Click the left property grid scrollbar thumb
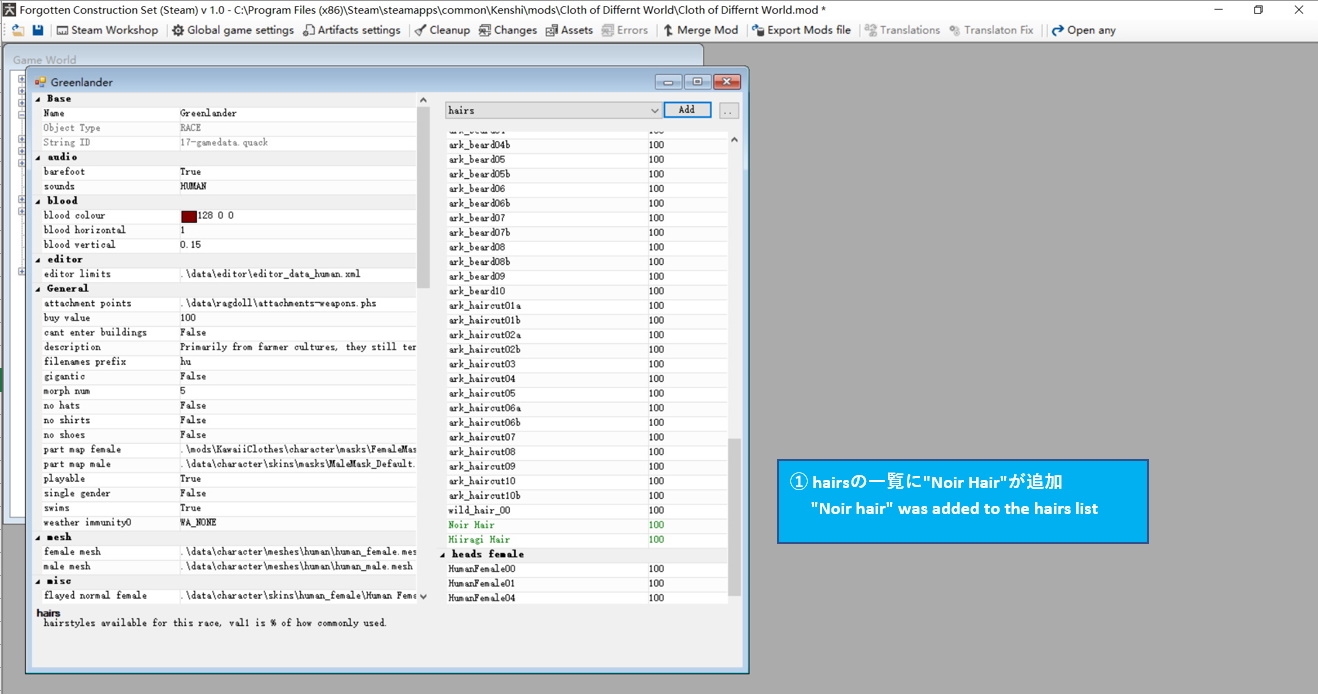 (423, 195)
